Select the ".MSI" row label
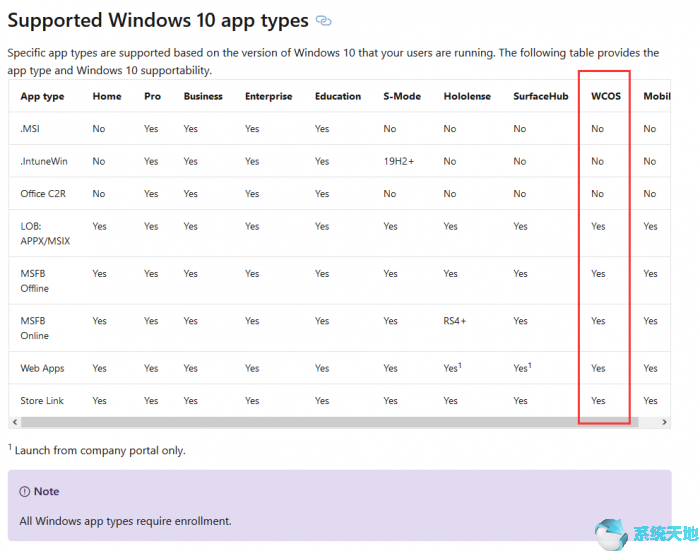The image size is (700, 551). point(30,129)
